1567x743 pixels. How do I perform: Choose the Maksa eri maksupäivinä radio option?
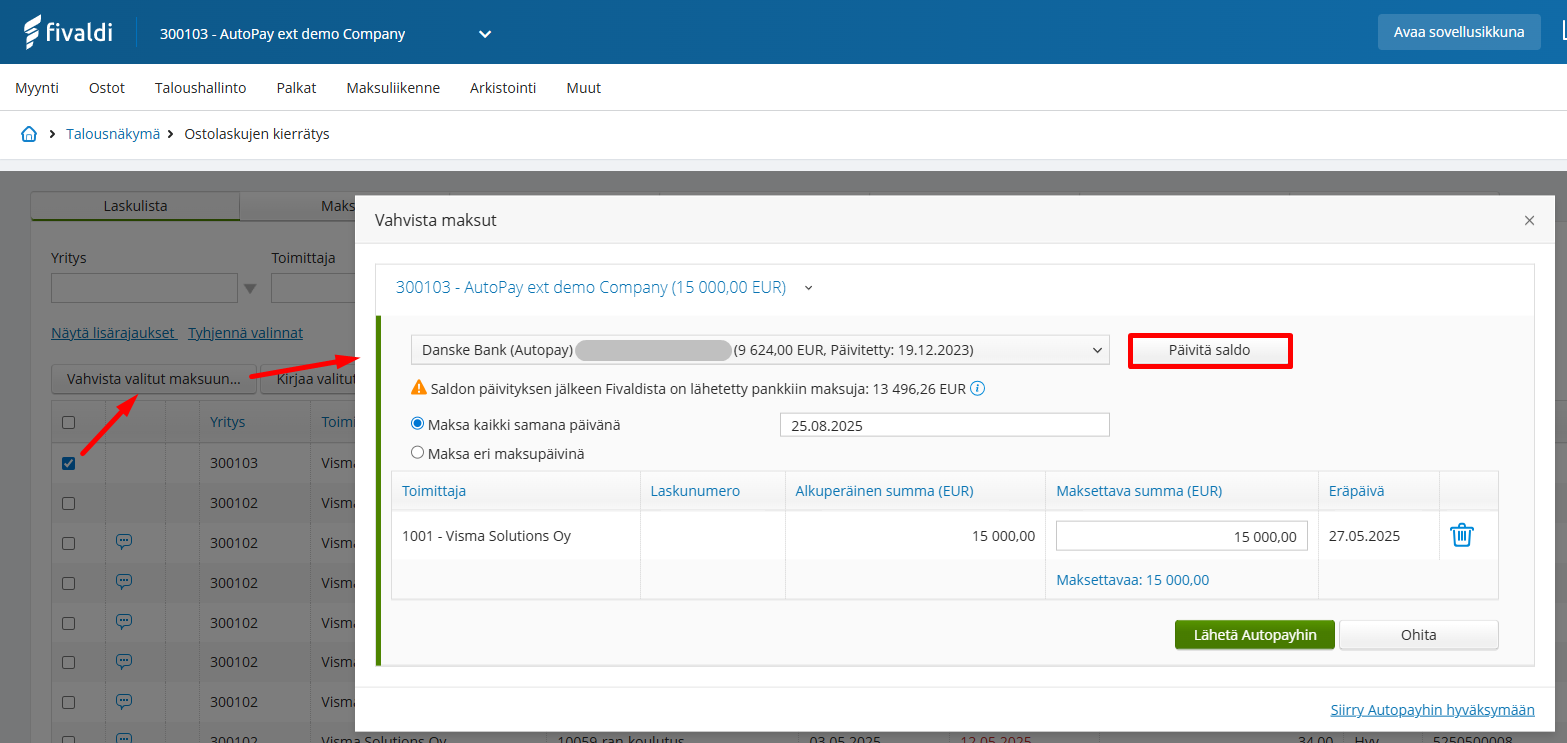click(x=418, y=453)
